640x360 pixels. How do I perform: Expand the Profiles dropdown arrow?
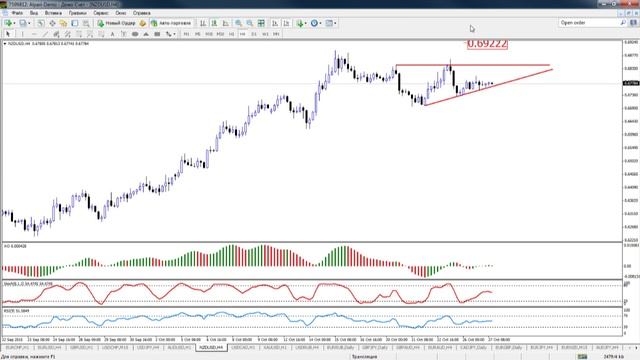(29, 23)
